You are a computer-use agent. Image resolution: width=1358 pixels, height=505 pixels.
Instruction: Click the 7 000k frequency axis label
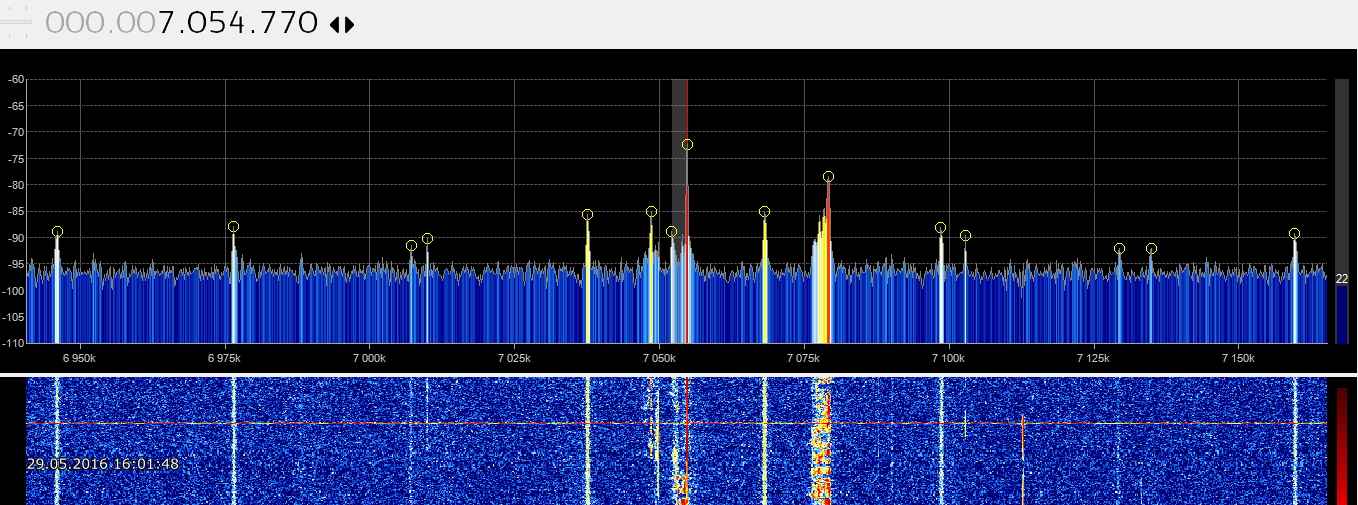click(x=370, y=357)
